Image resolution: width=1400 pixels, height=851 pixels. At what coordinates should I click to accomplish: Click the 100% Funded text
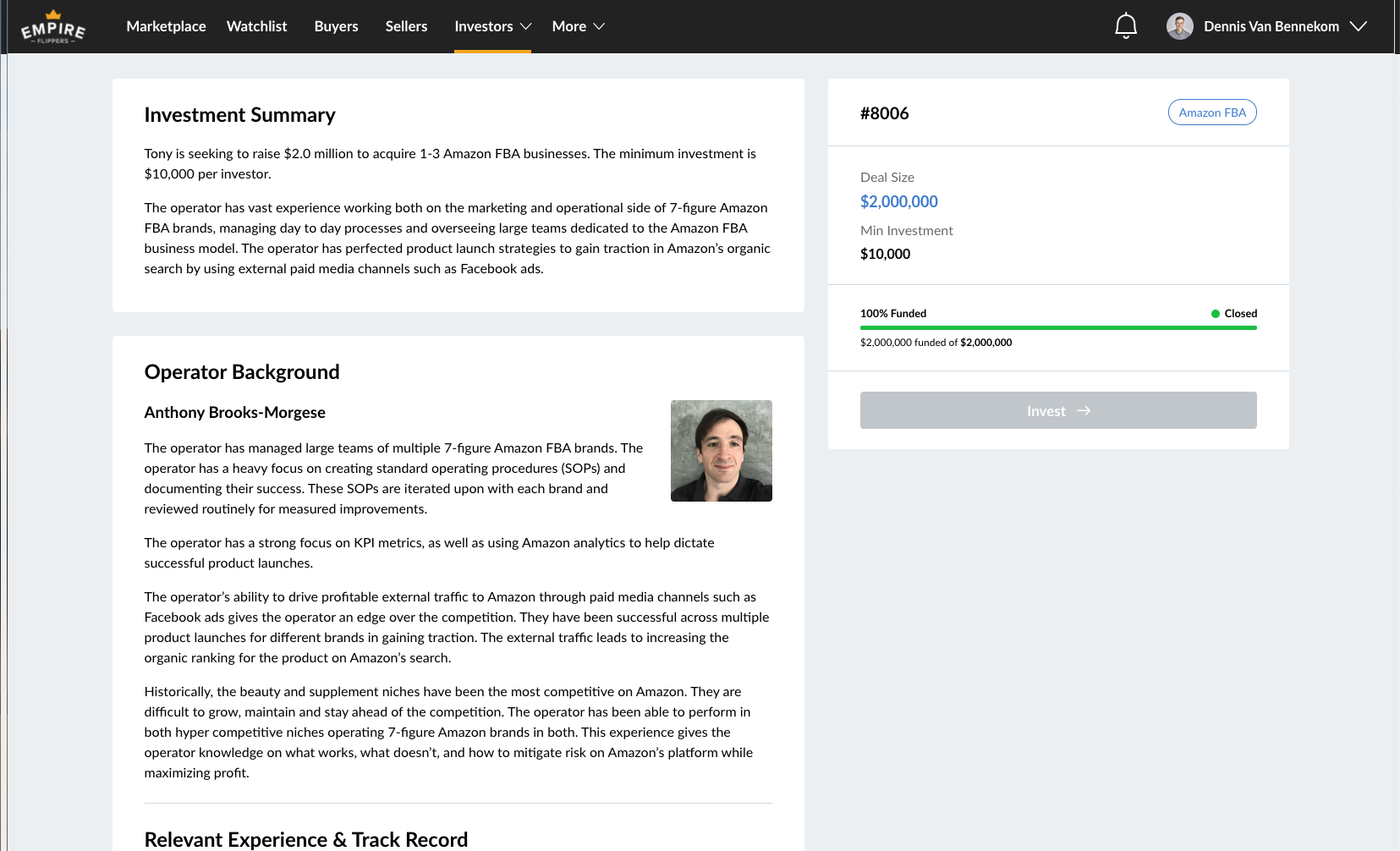[x=893, y=313]
